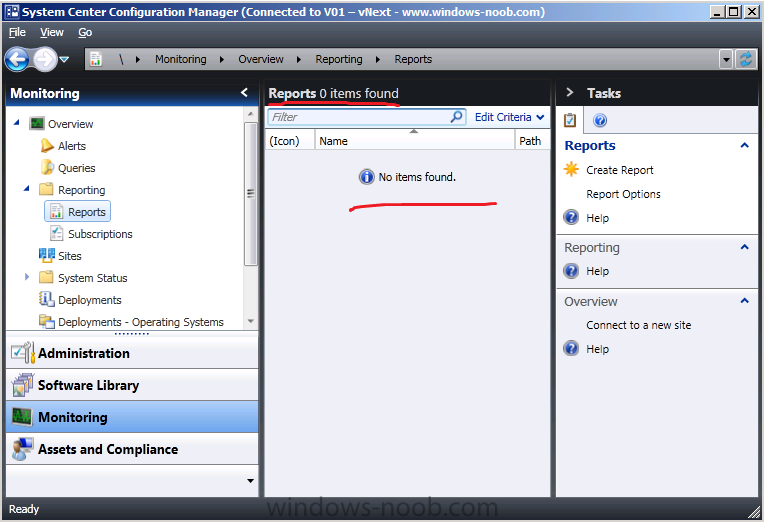Click the Help icon under Reports group
The image size is (764, 522).
(571, 217)
